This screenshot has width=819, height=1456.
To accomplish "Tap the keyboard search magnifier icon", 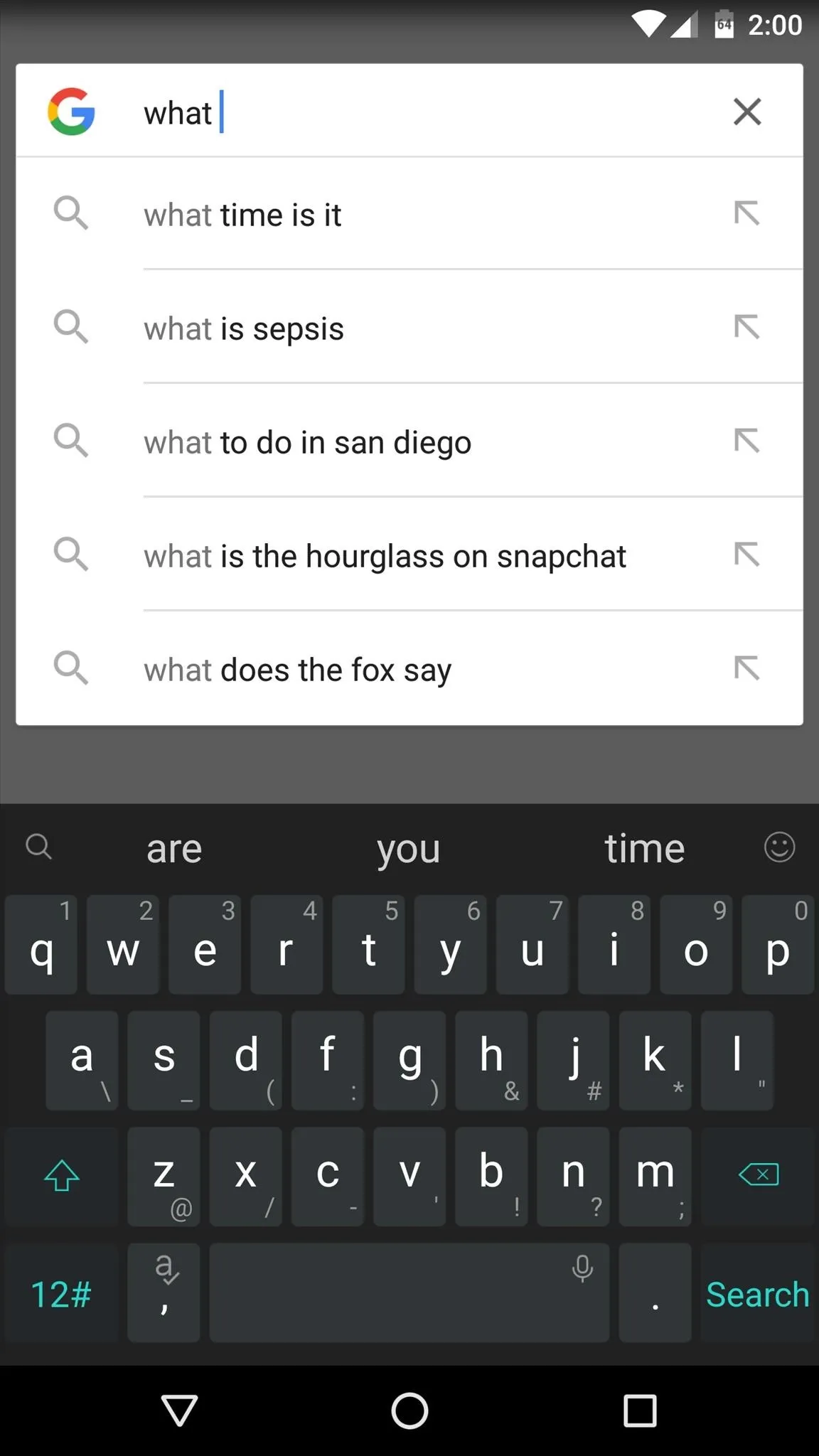I will (39, 847).
